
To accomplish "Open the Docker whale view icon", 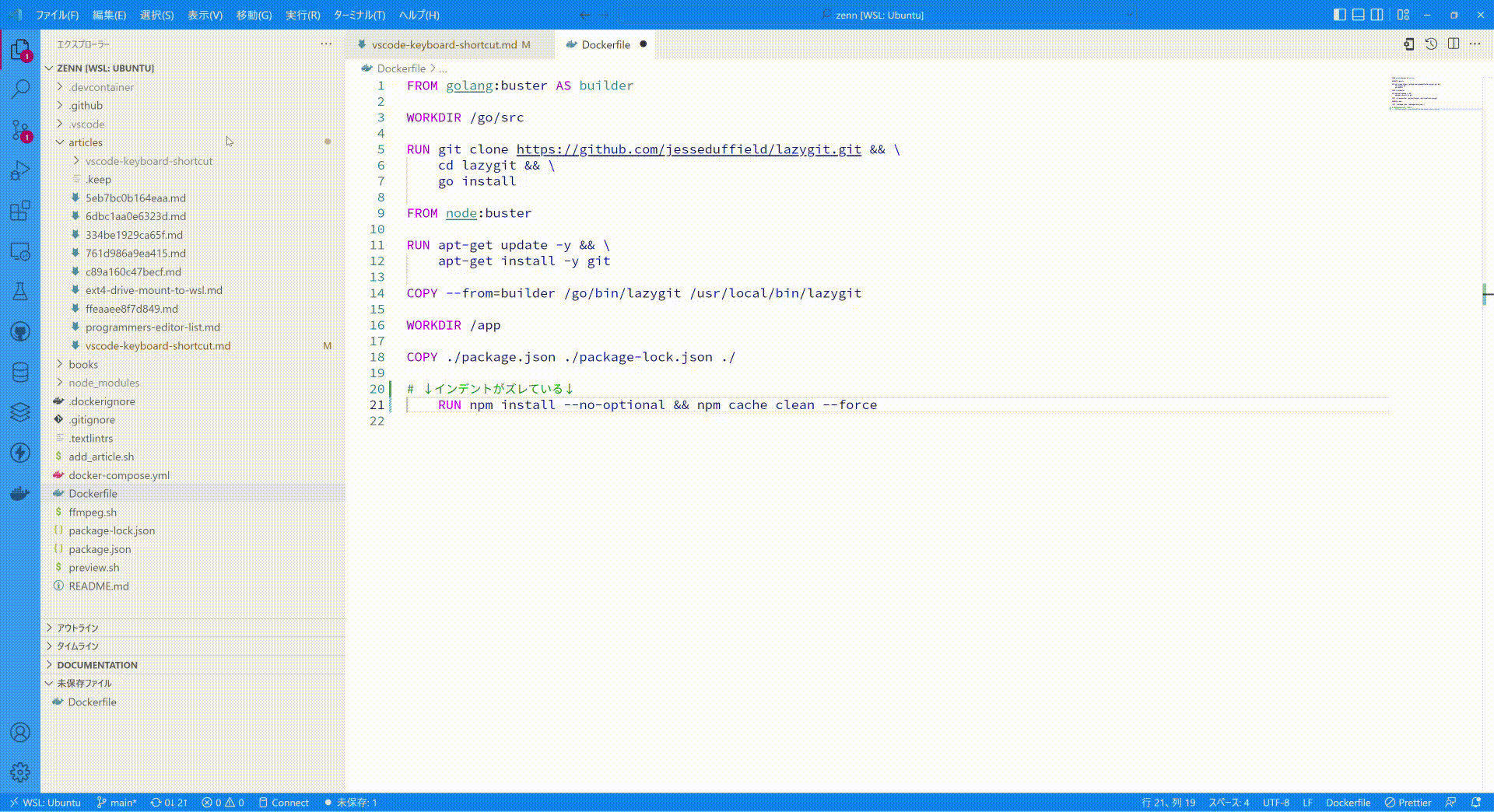I will click(20, 493).
